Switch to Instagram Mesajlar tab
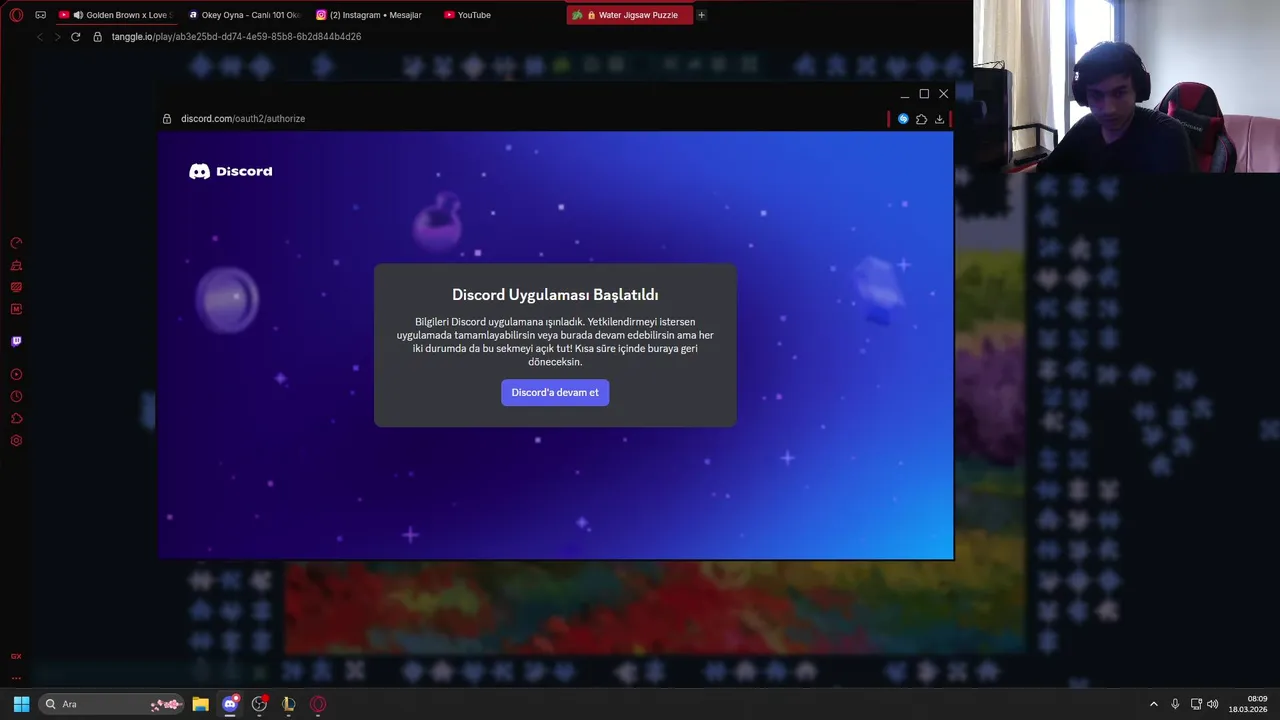The height and width of the screenshot is (720, 1280). tap(372, 15)
